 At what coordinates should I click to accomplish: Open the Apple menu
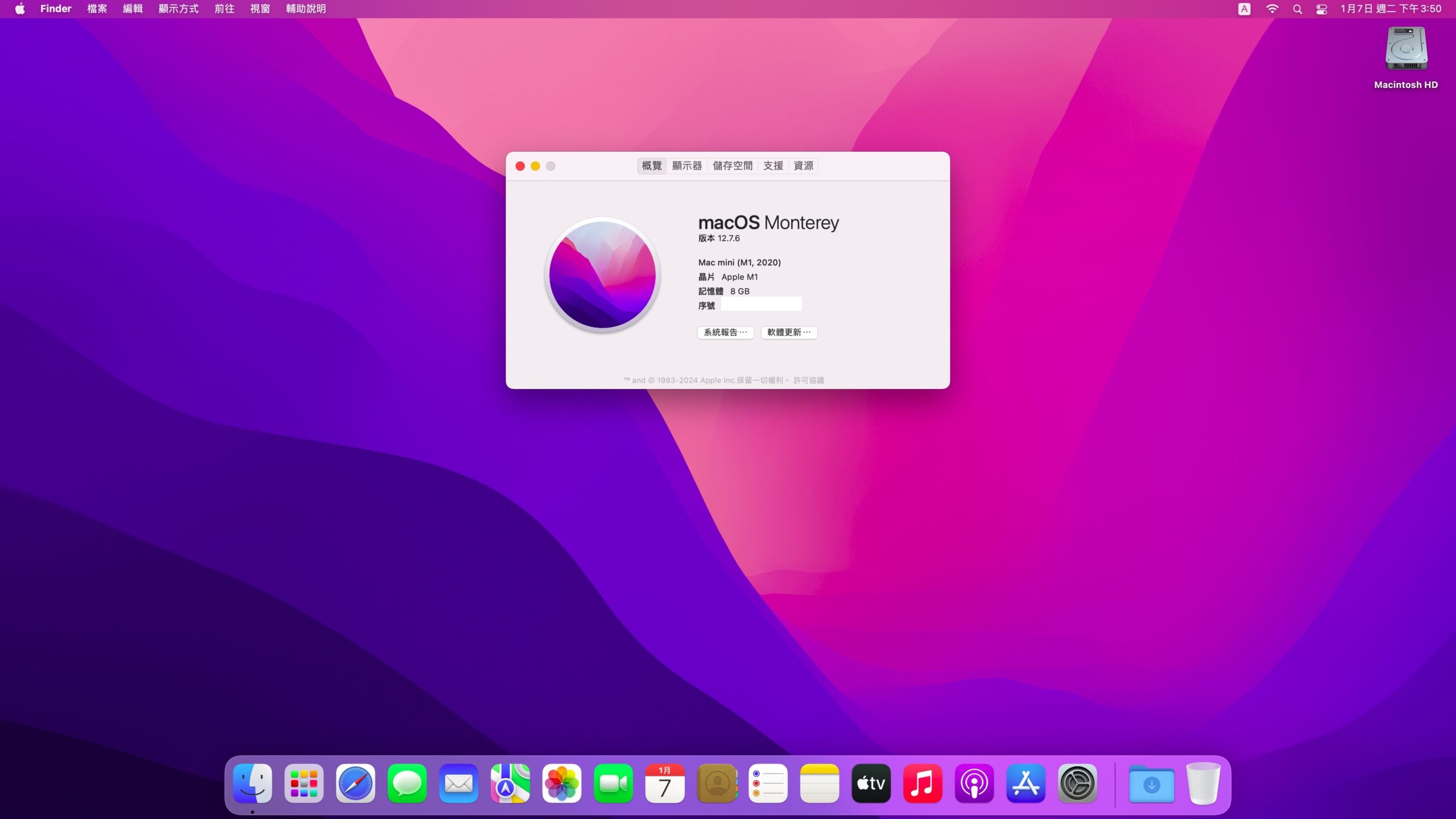point(20,9)
